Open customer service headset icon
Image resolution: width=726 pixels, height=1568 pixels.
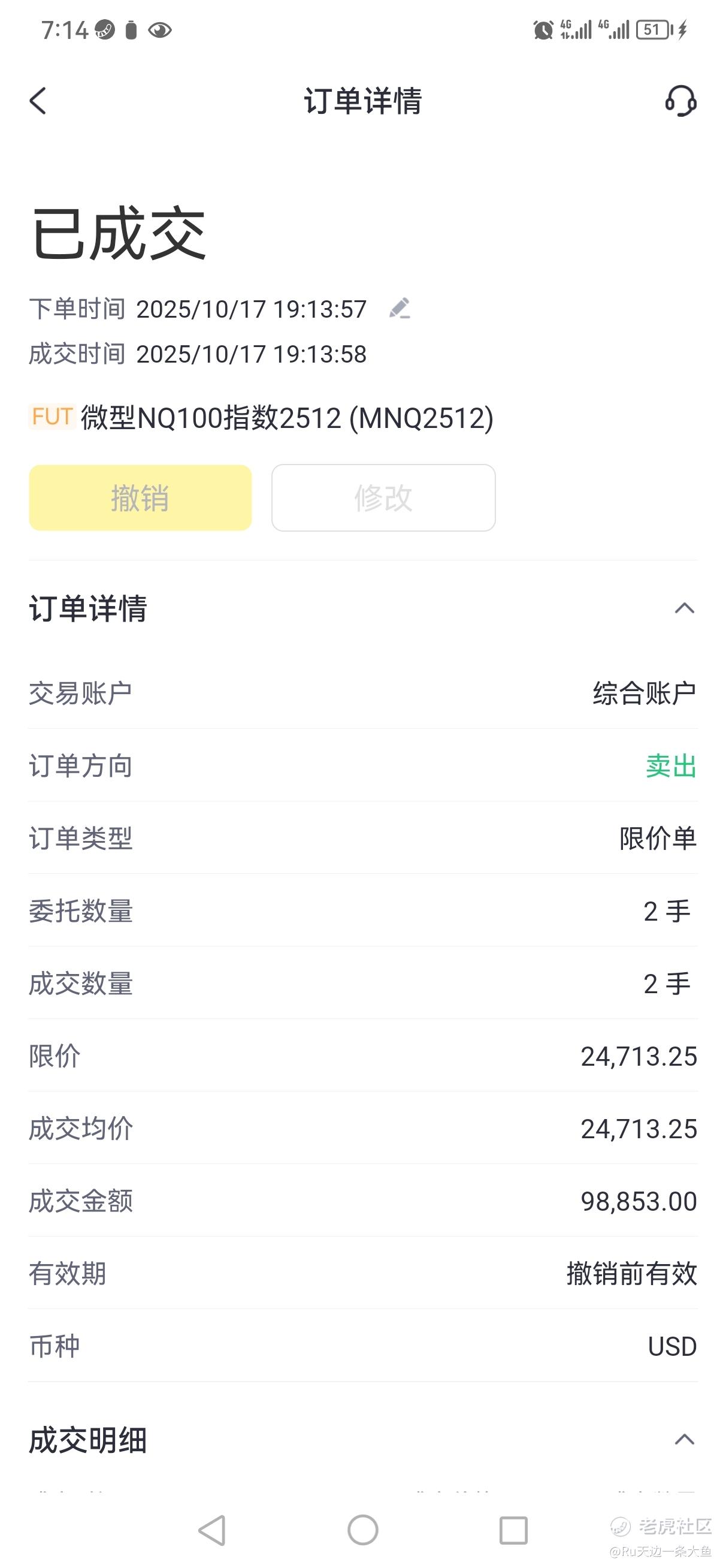click(x=680, y=101)
